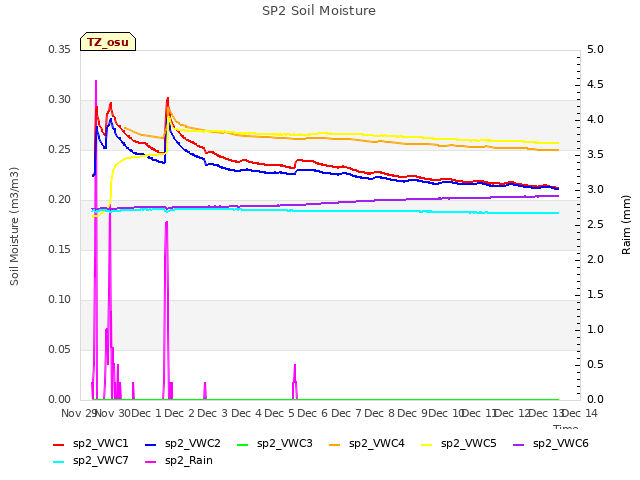Click the magenta sp2_Rain legend swatch
Image resolution: width=640 pixels, height=480 pixels.
tap(151, 462)
